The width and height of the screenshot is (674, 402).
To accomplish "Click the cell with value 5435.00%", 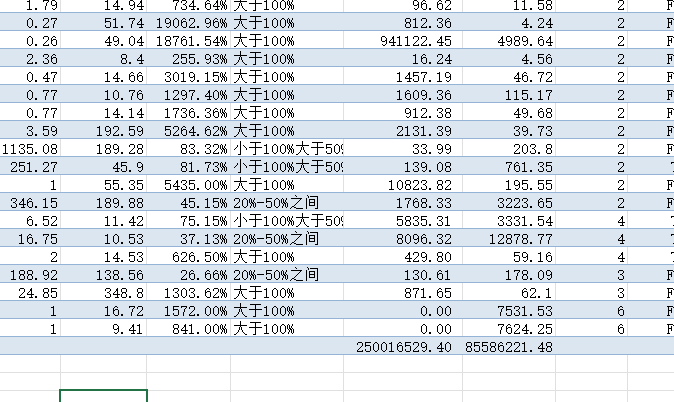I will point(189,185).
